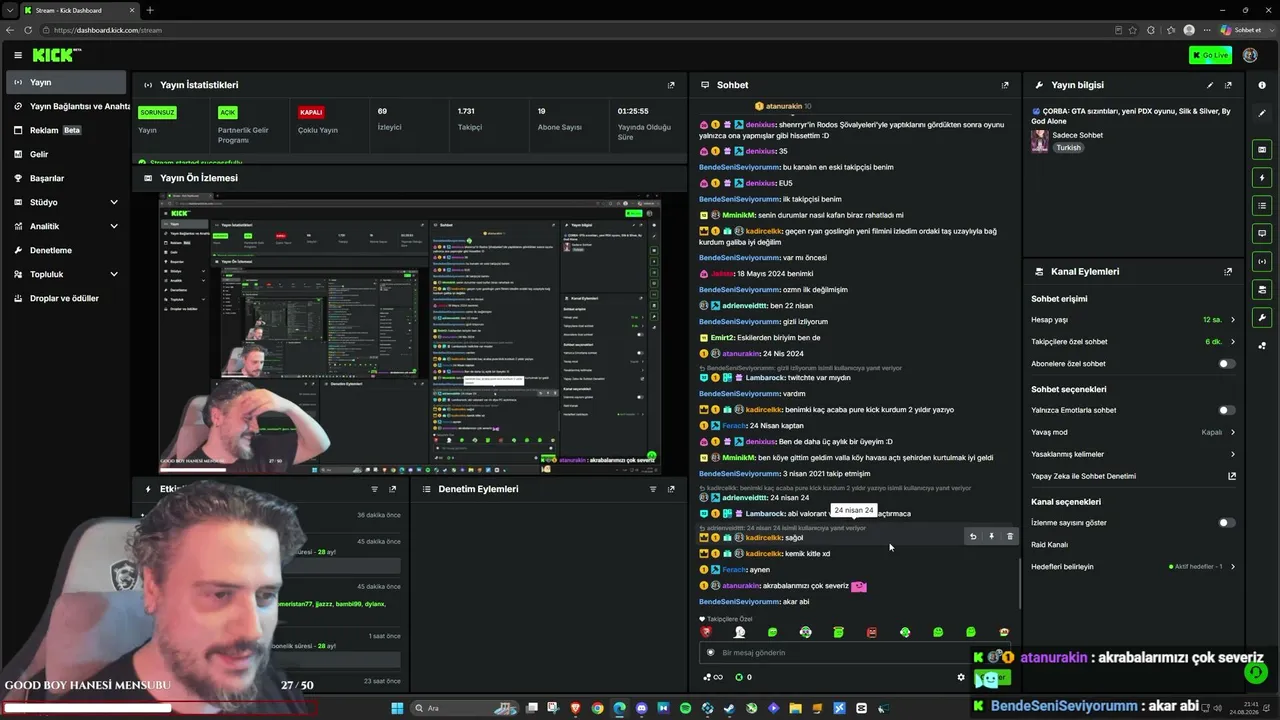The image size is (1280, 720).
Task: Go to Gelir in the sidebar
Action: click(x=66, y=154)
